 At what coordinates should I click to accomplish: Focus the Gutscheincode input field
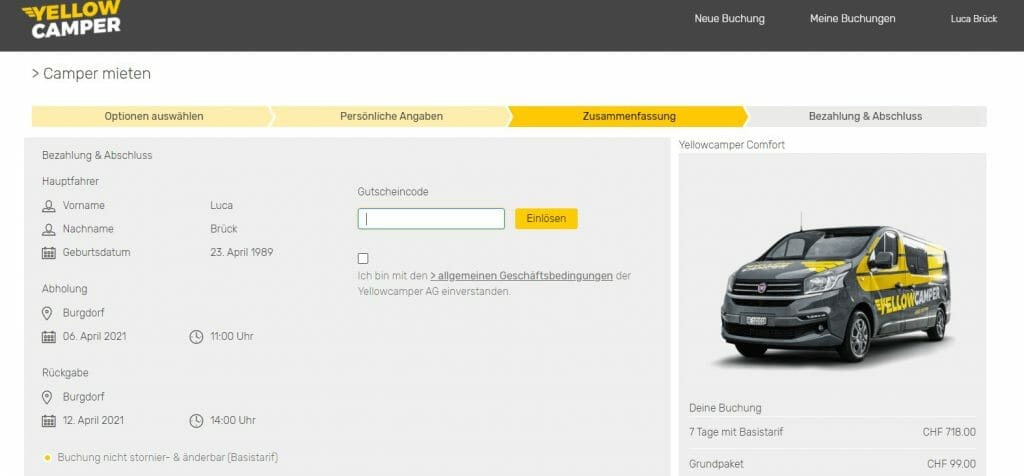coord(431,219)
